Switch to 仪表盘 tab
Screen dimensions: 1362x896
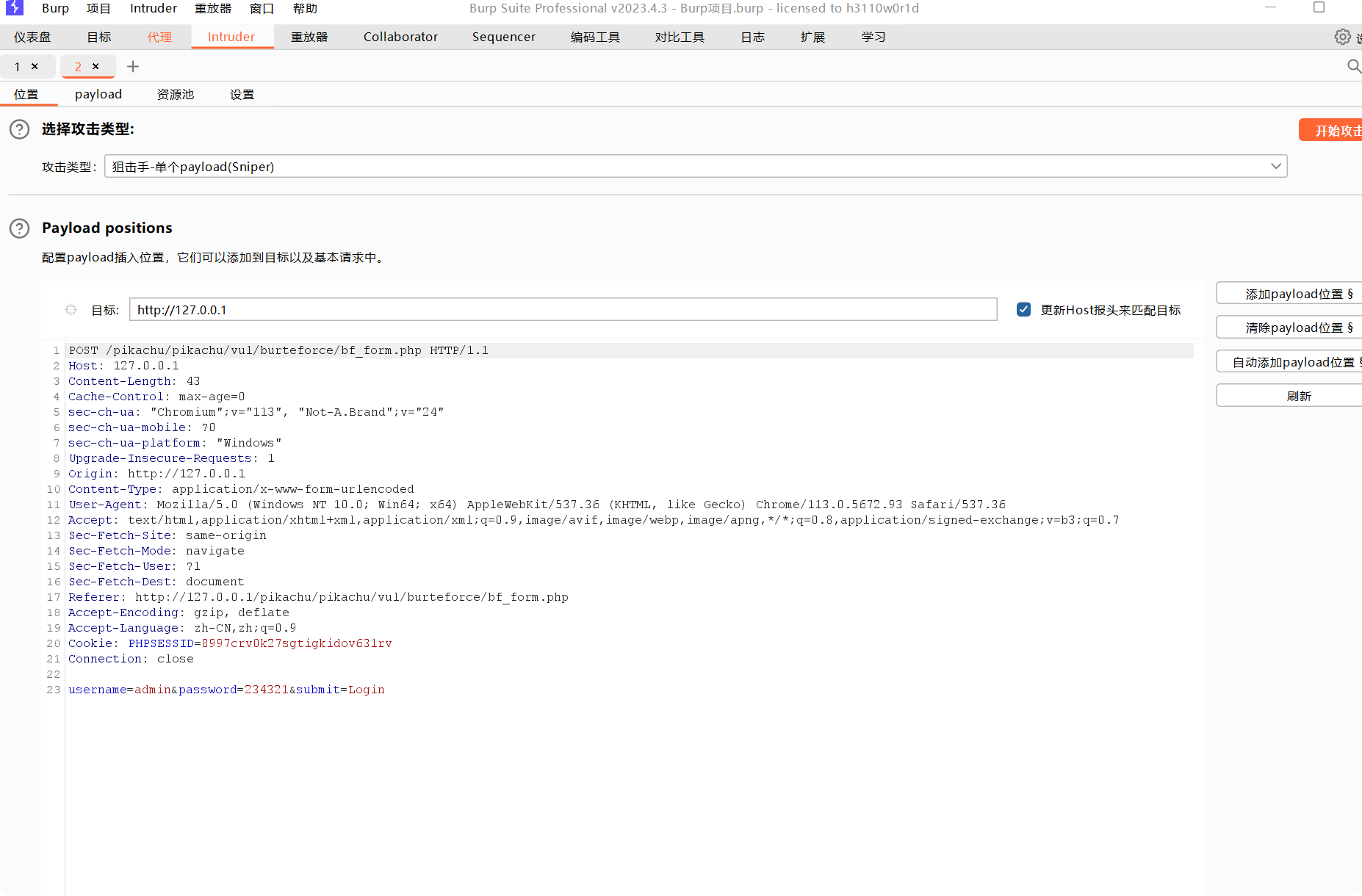pos(32,37)
